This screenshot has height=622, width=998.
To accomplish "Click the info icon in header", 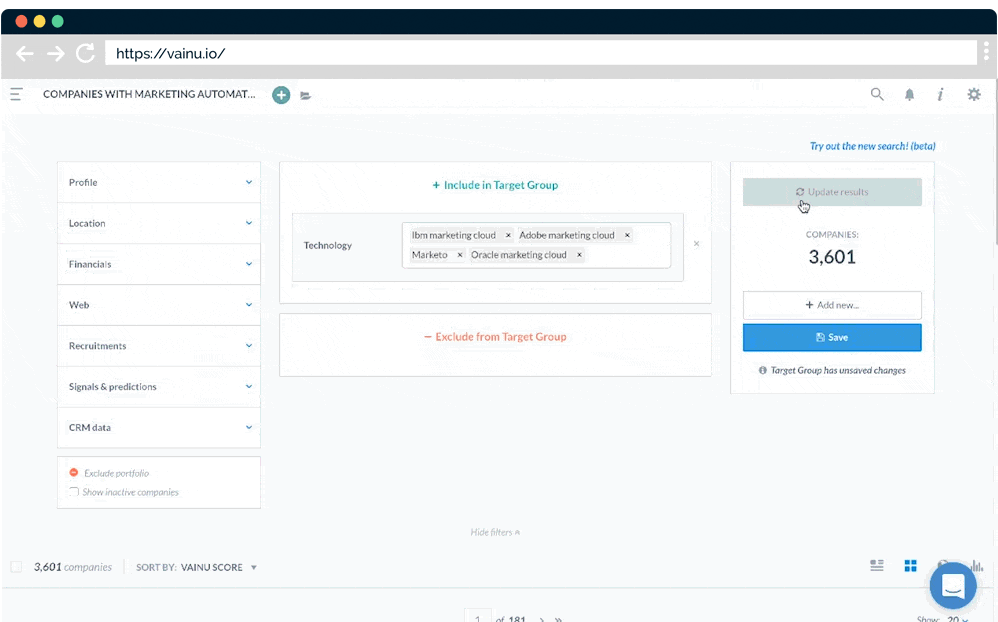I will click(940, 94).
